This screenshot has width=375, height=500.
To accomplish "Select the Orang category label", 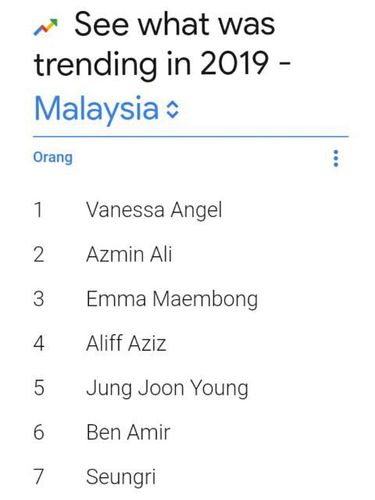I will (53, 157).
